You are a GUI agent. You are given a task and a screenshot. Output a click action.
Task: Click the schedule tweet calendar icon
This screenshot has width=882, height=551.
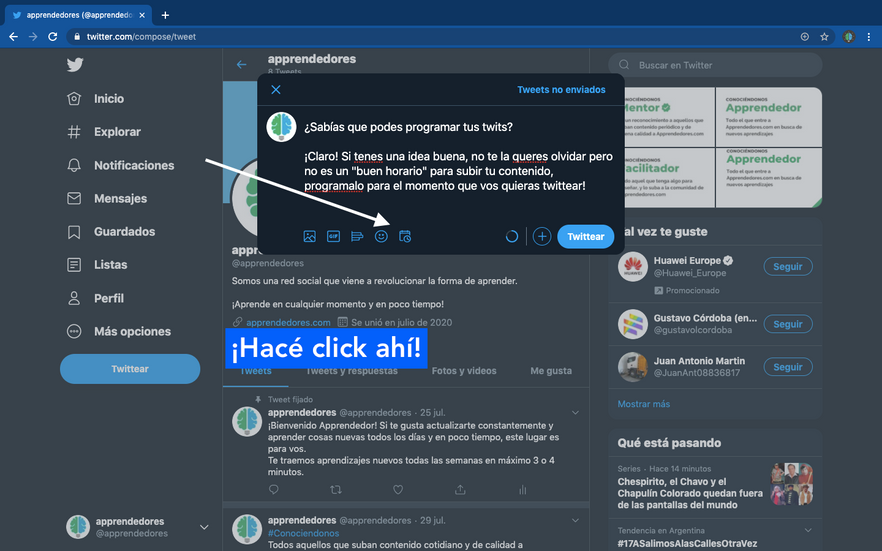point(405,237)
